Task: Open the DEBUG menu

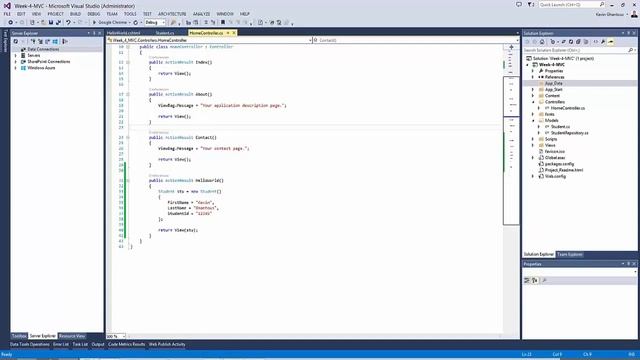Action: pyautogui.click(x=93, y=14)
